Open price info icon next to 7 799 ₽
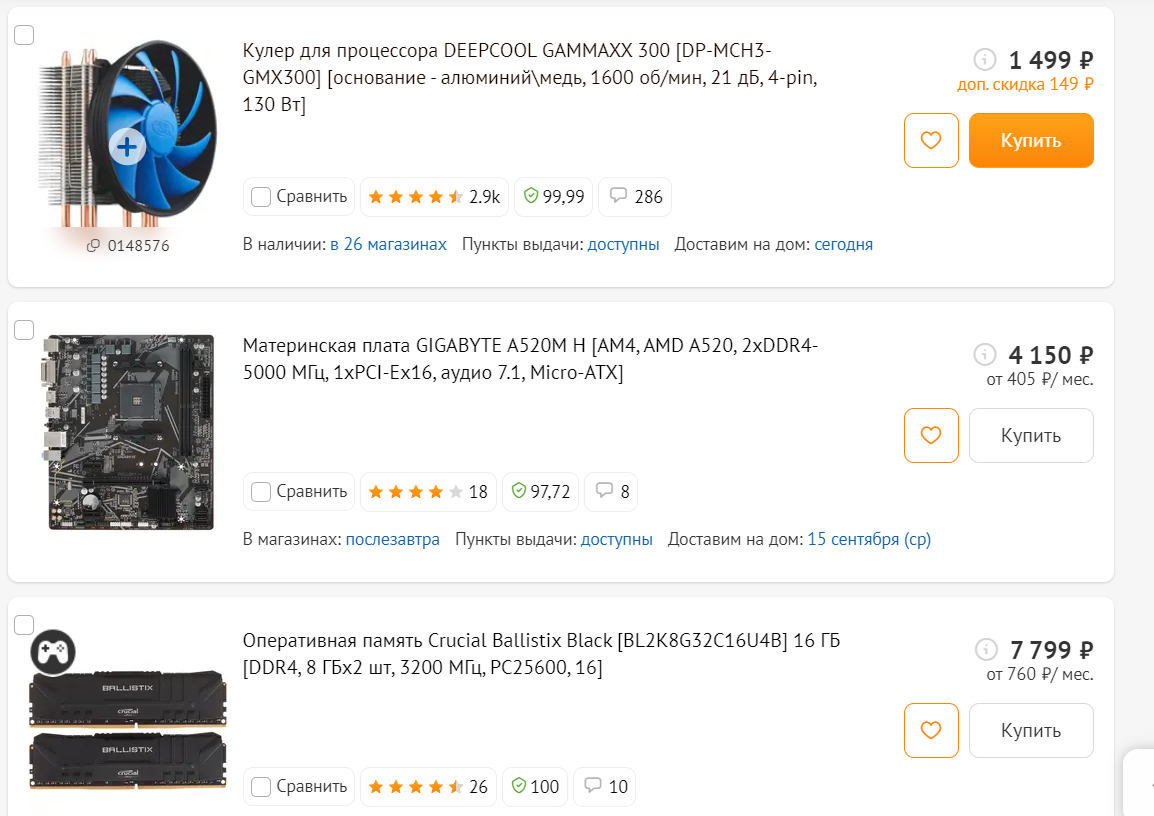The height and width of the screenshot is (816, 1154). [x=986, y=649]
